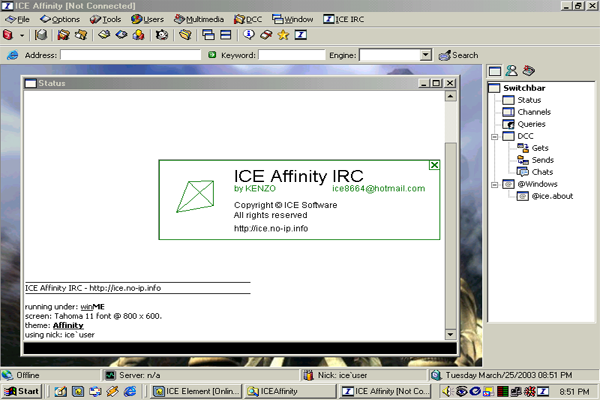
Task: Click the blue info bubble toolbar icon
Action: tap(249, 35)
